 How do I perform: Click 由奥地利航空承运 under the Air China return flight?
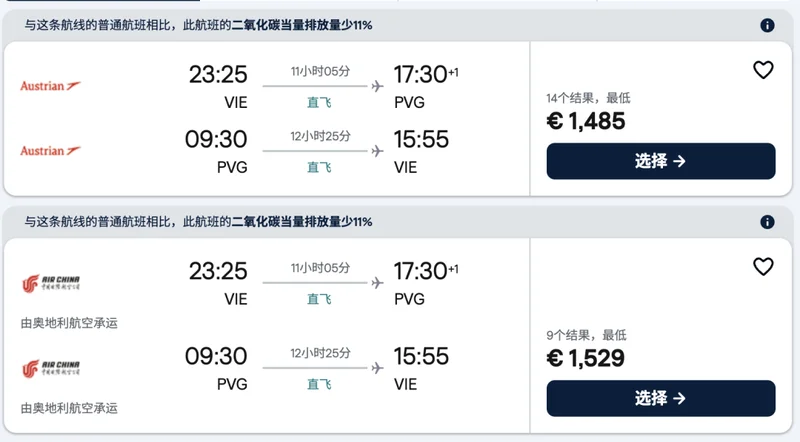tap(69, 408)
